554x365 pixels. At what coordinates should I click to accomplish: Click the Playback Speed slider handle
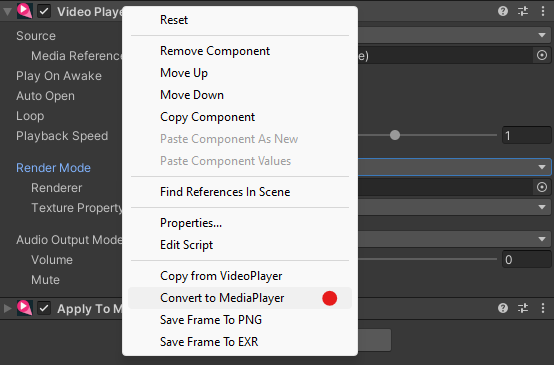[395, 135]
